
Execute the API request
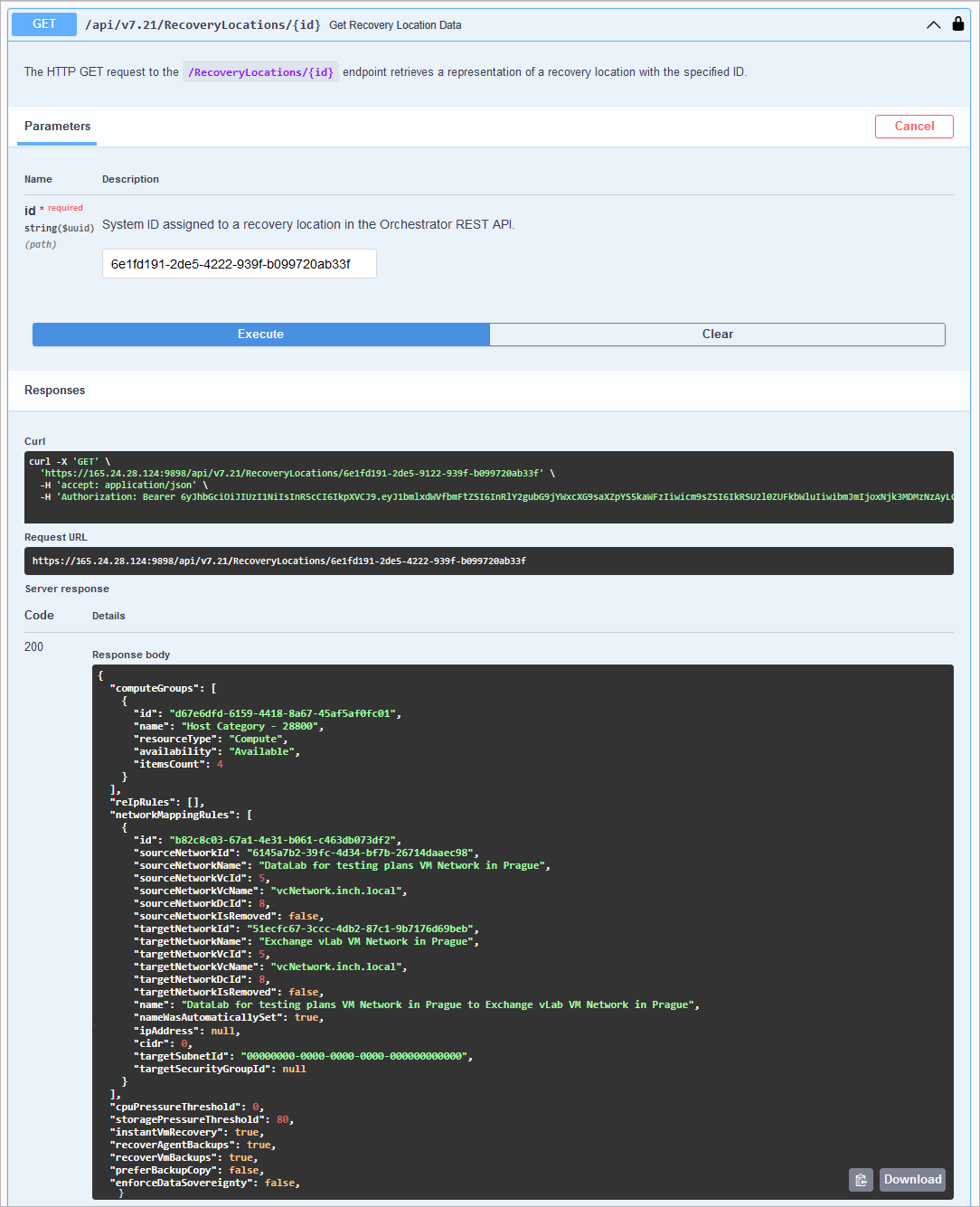(x=260, y=335)
